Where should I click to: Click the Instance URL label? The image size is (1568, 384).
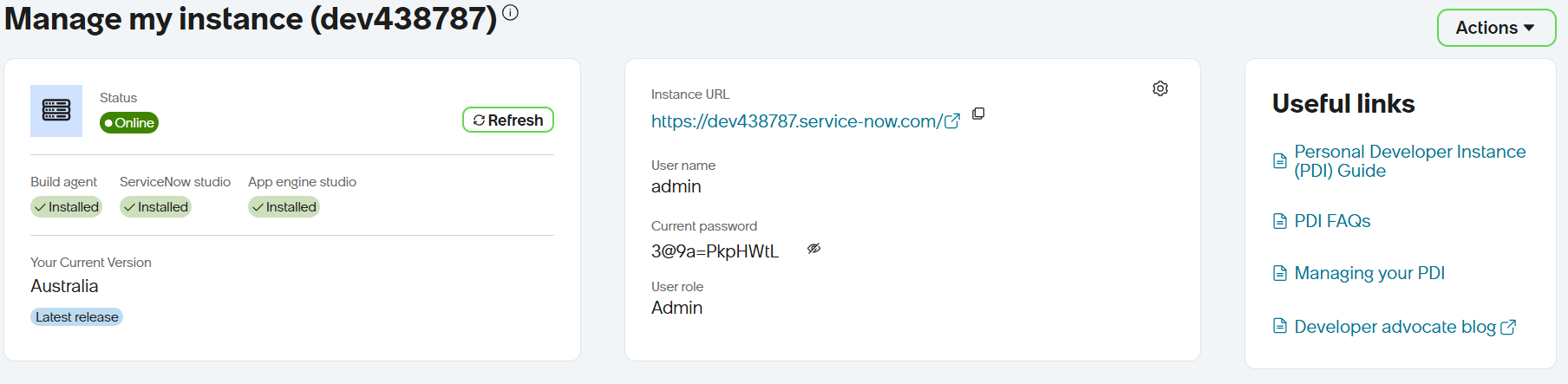[690, 94]
